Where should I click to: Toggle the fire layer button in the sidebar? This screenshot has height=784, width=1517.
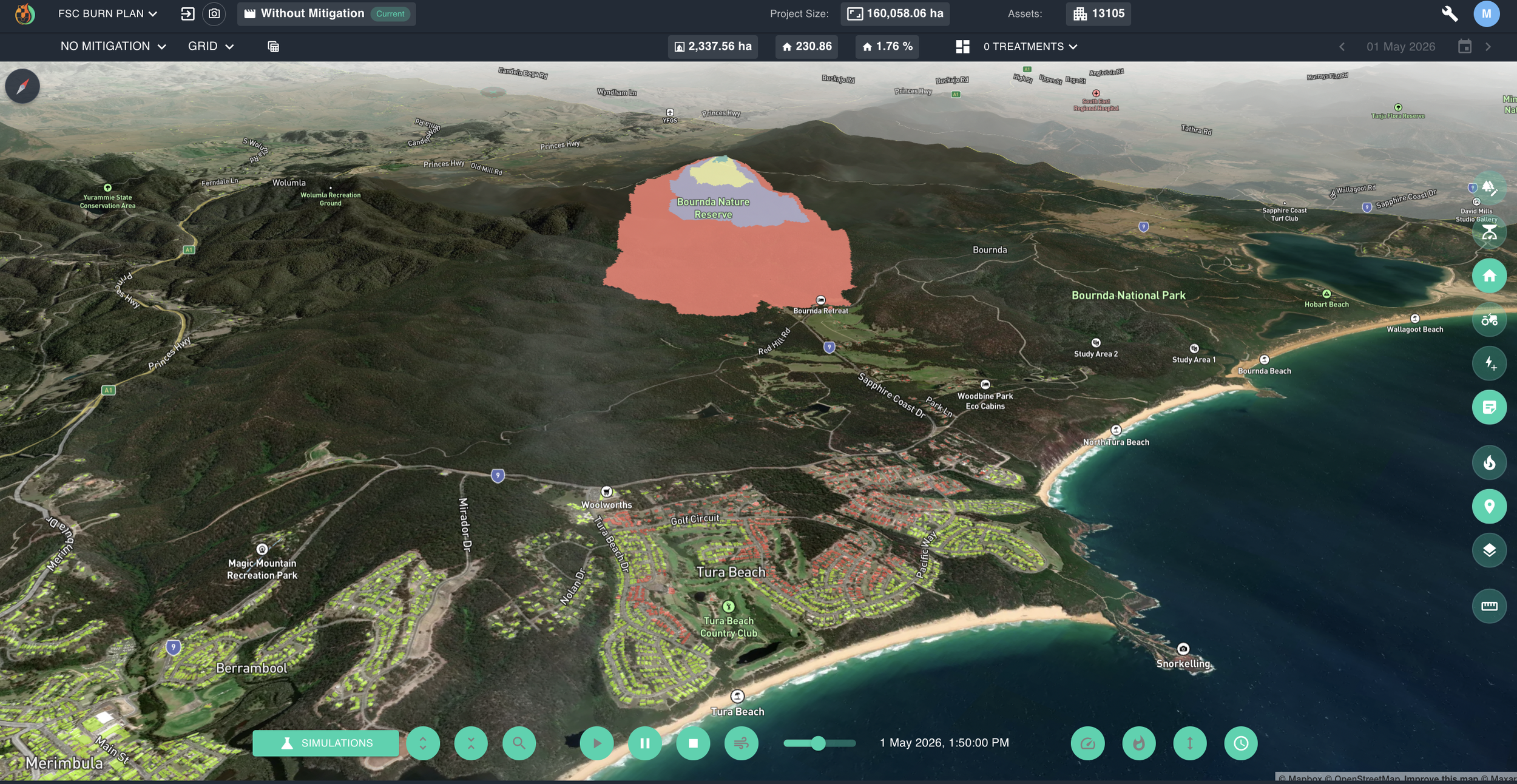1489,463
